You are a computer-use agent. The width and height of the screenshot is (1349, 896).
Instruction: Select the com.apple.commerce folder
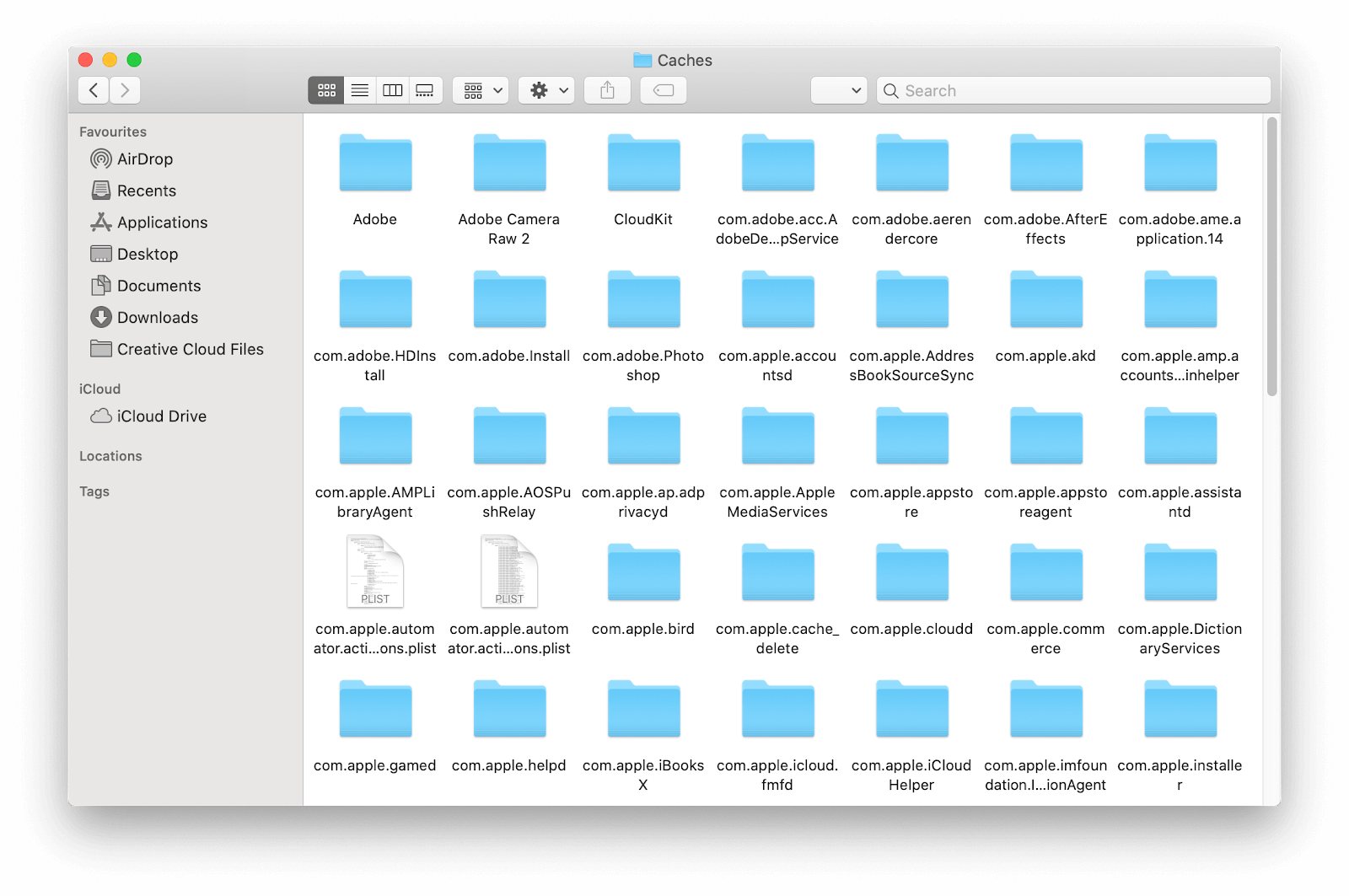tap(1045, 573)
